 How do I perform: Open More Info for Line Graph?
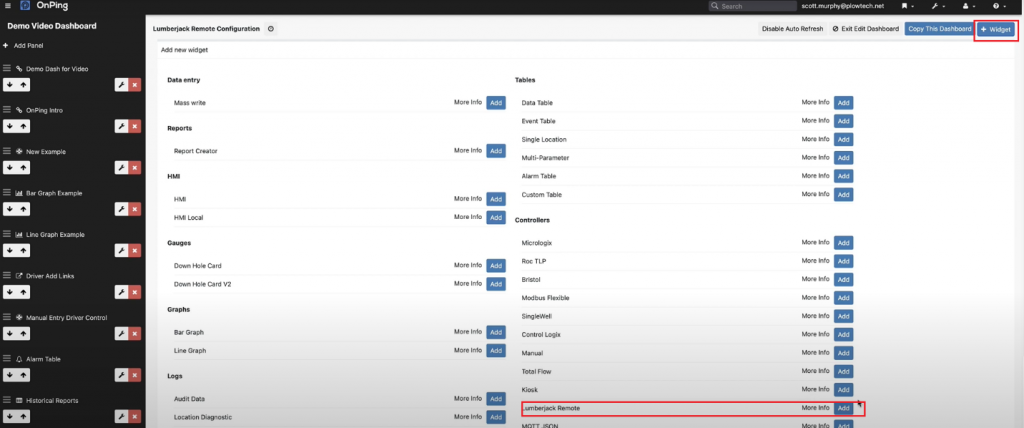tap(468, 350)
